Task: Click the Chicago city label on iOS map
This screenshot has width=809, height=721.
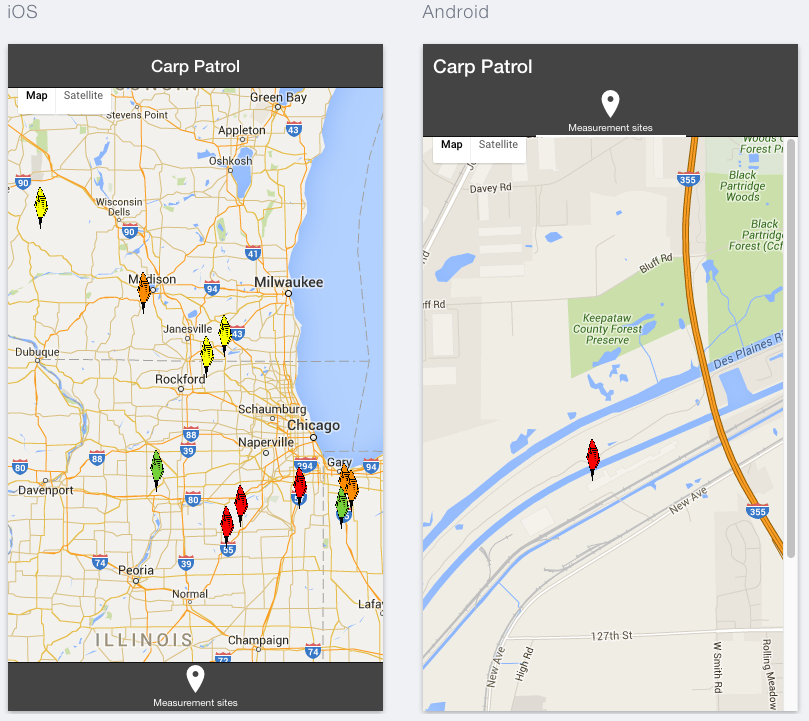Action: click(x=313, y=425)
